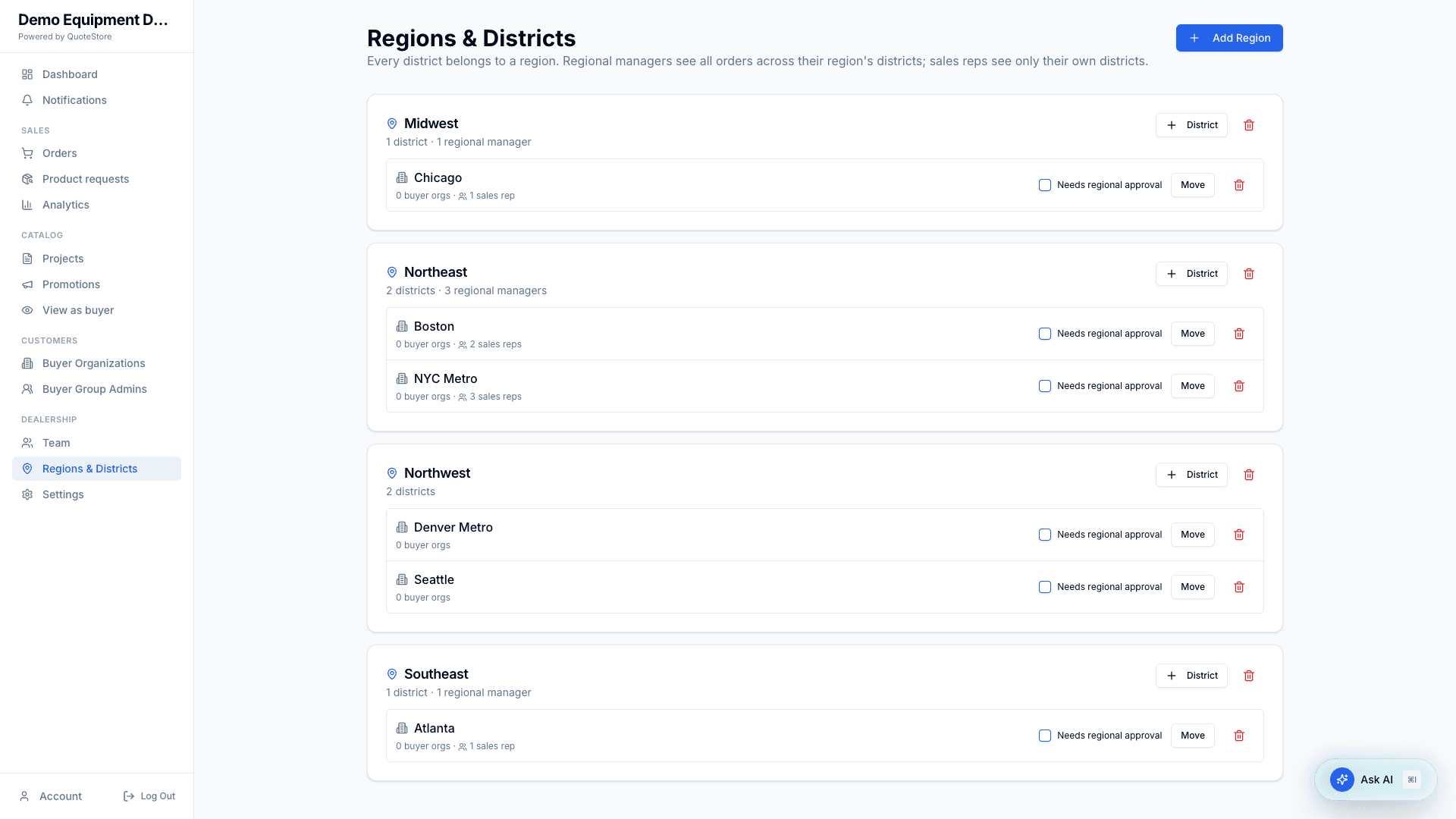Click the Southeast location pin icon
Viewport: 1456px width, 819px height.
[x=392, y=674]
